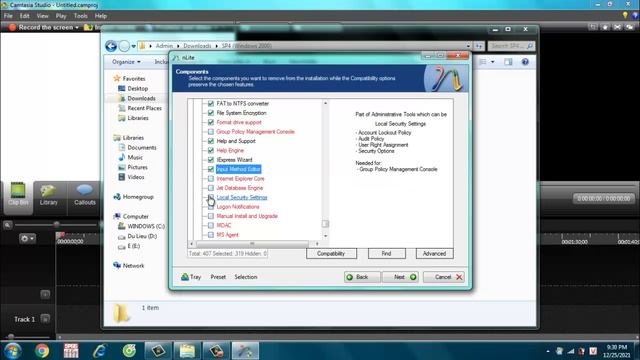The width and height of the screenshot is (640, 360).
Task: Toggle Help Engine checkbox
Action: 211,151
